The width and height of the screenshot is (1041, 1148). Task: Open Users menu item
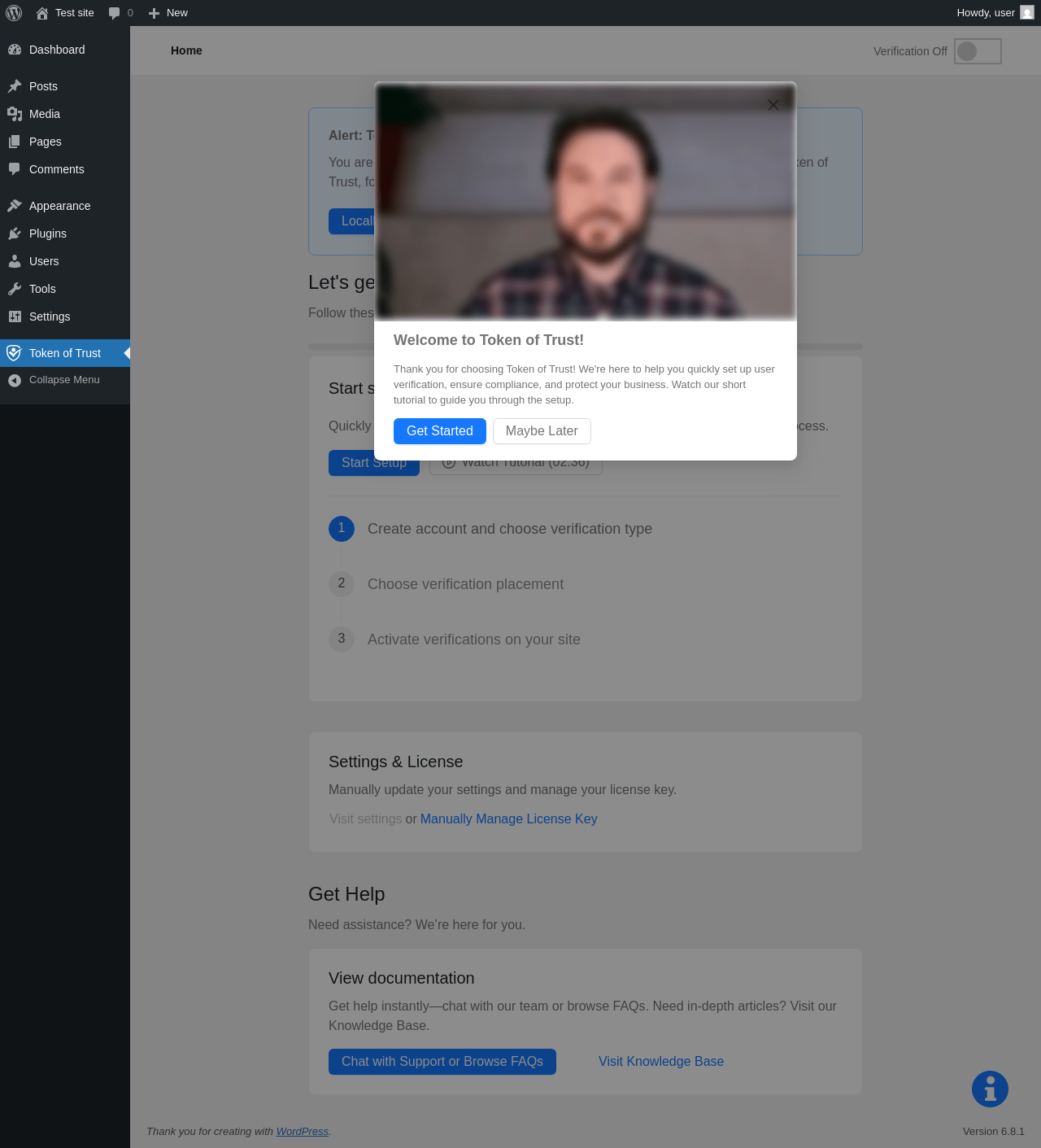(65, 261)
